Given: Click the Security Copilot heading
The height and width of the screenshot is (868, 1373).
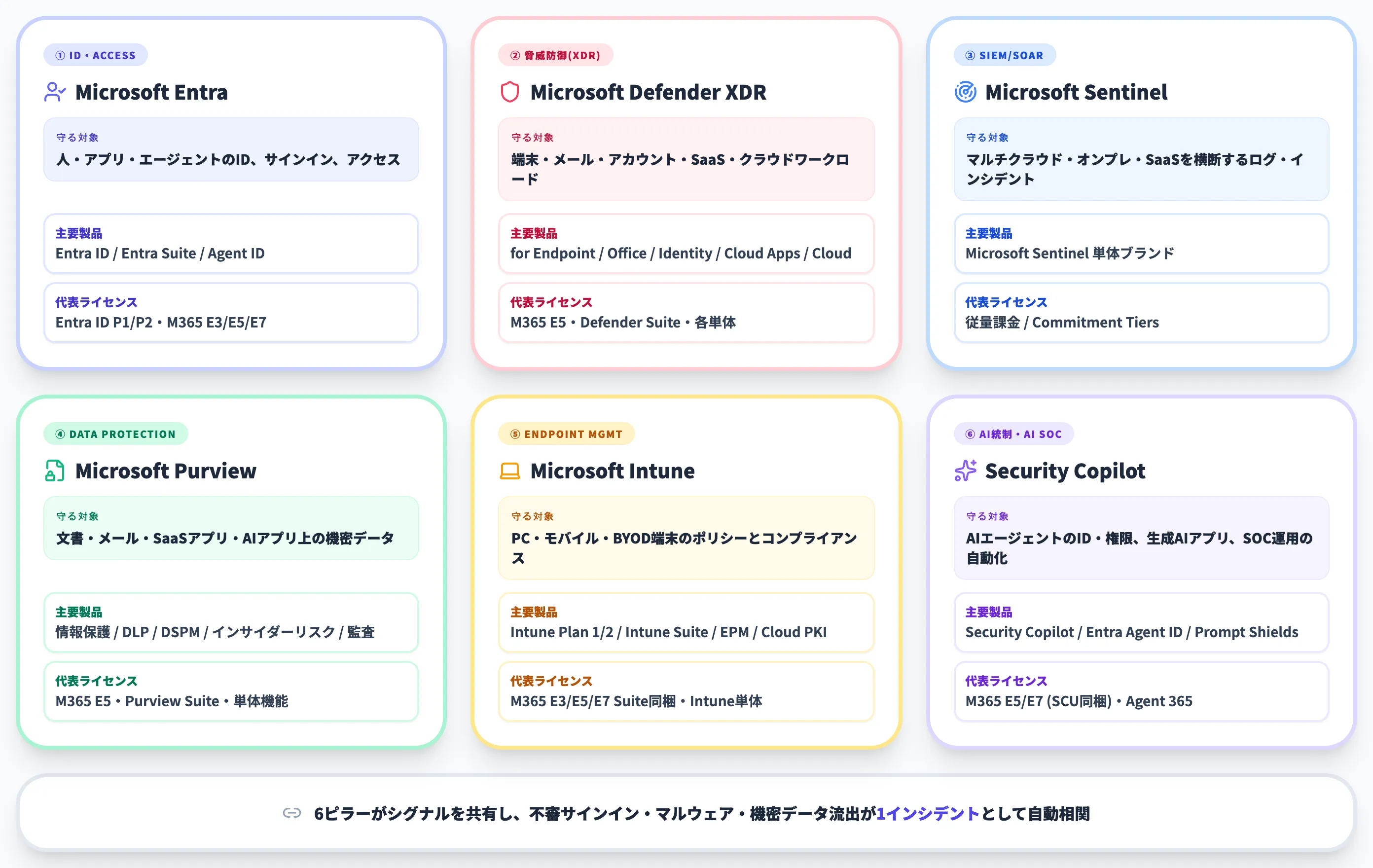Looking at the screenshot, I should [x=1065, y=470].
